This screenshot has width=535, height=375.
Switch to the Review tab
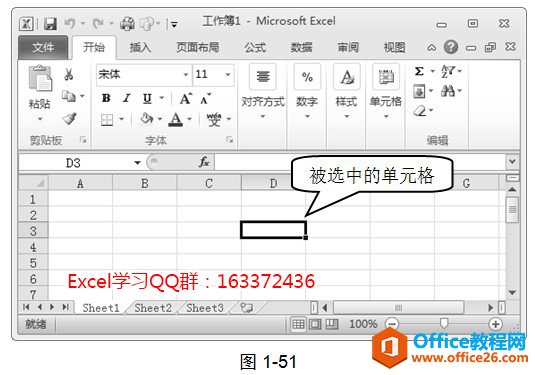pos(348,47)
